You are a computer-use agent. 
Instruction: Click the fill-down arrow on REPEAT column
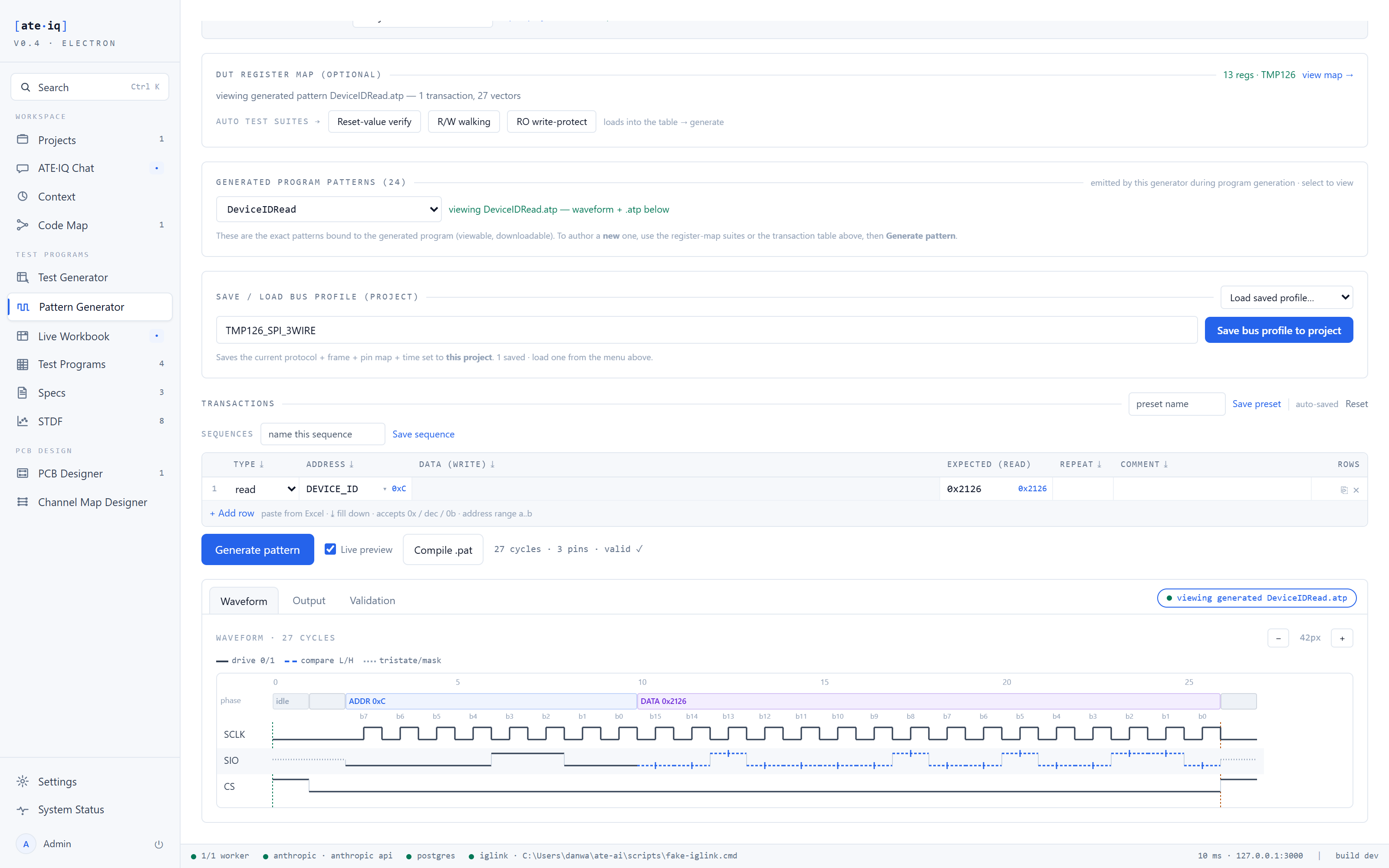1099,464
